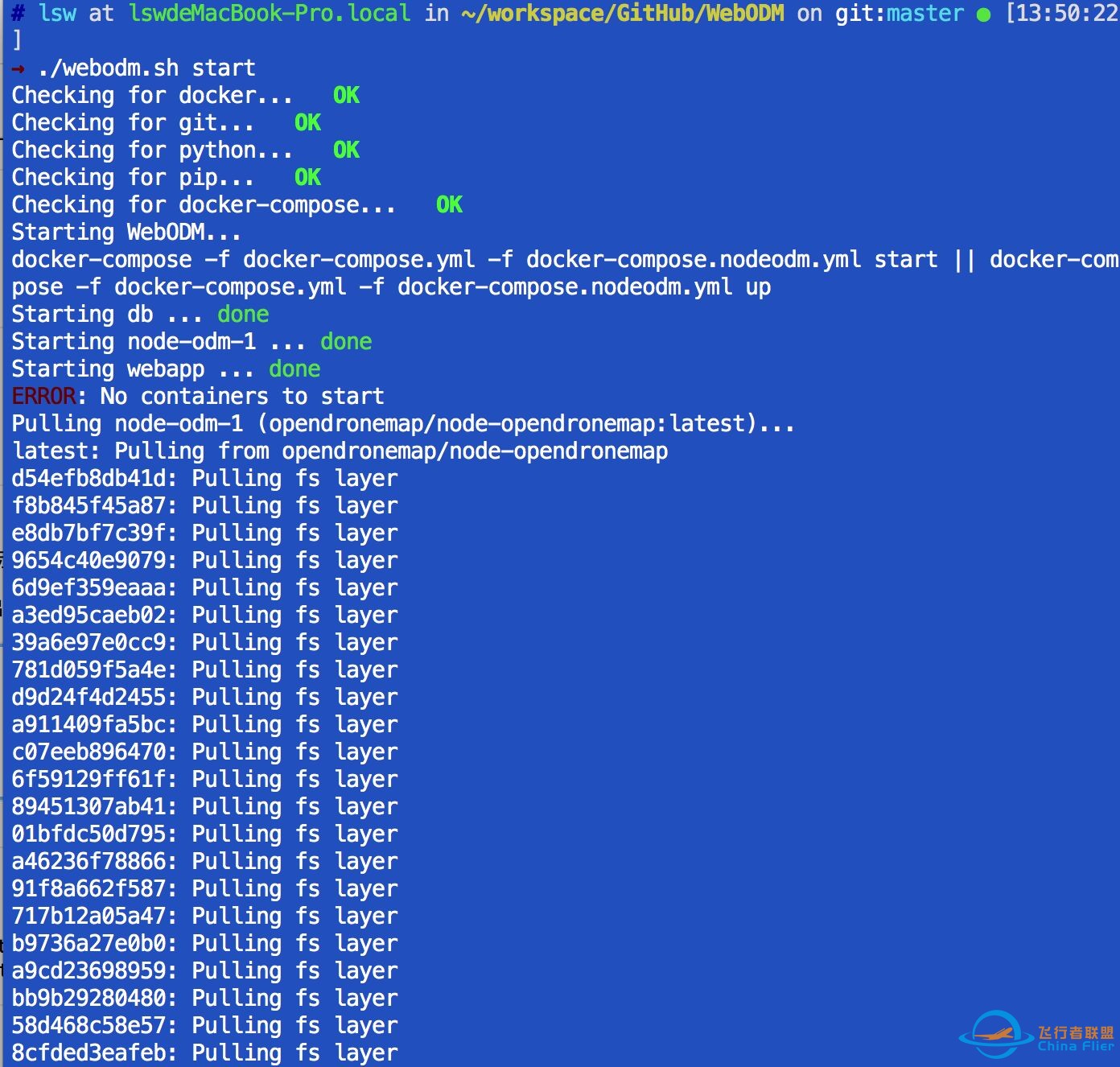The image size is (1120, 1067).
Task: Click the './webodm.sh start' command text
Action: 146,68
